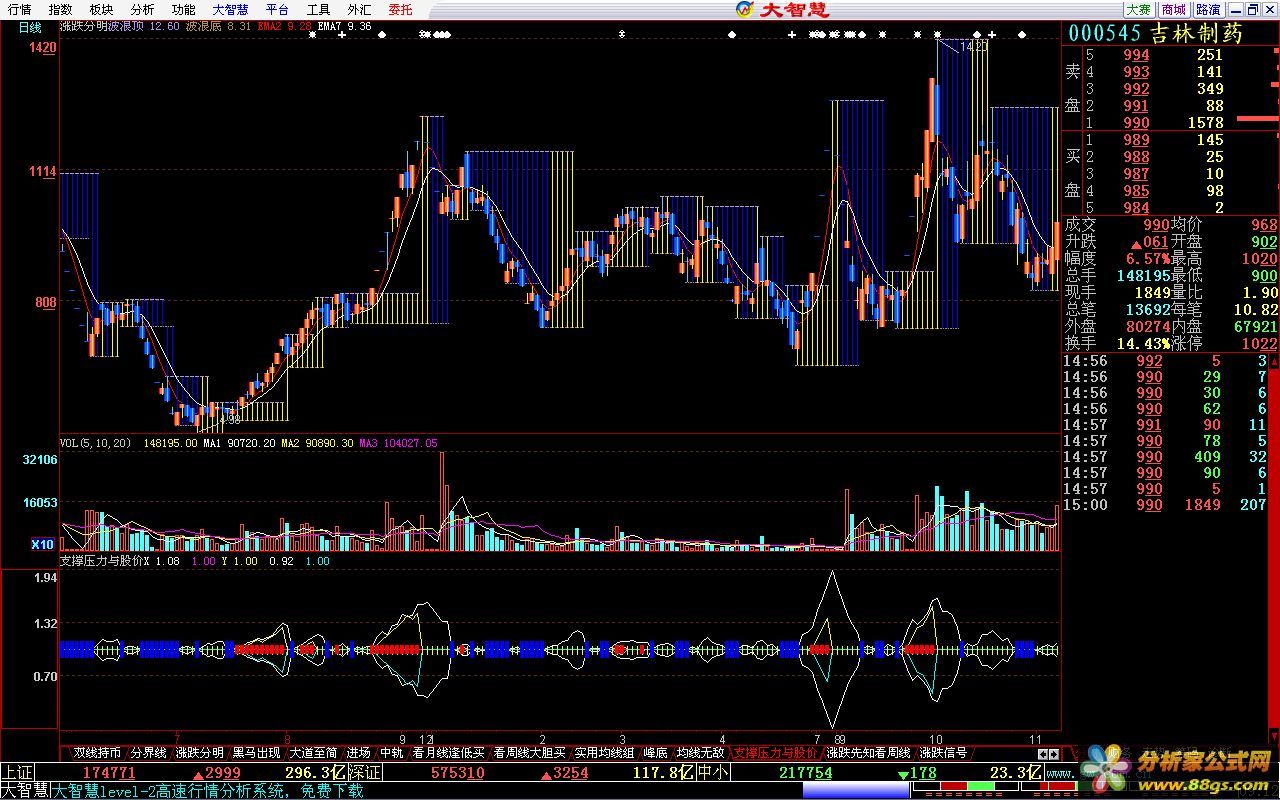The image size is (1280, 800).
Task: Click sell level 1 price 990
Action: coord(1136,123)
